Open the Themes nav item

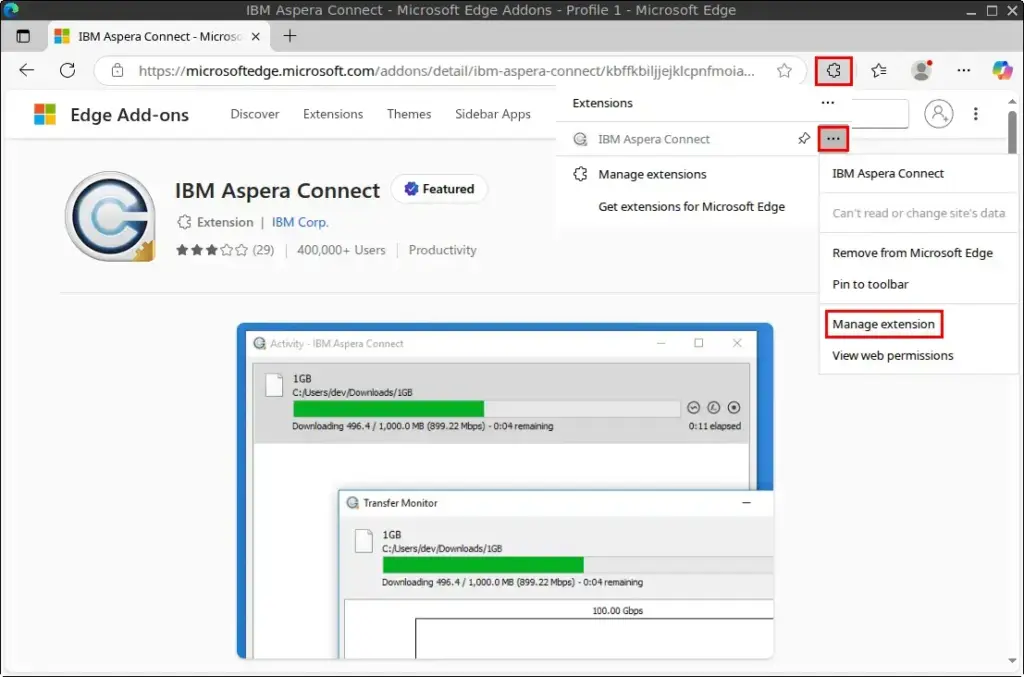pyautogui.click(x=409, y=114)
